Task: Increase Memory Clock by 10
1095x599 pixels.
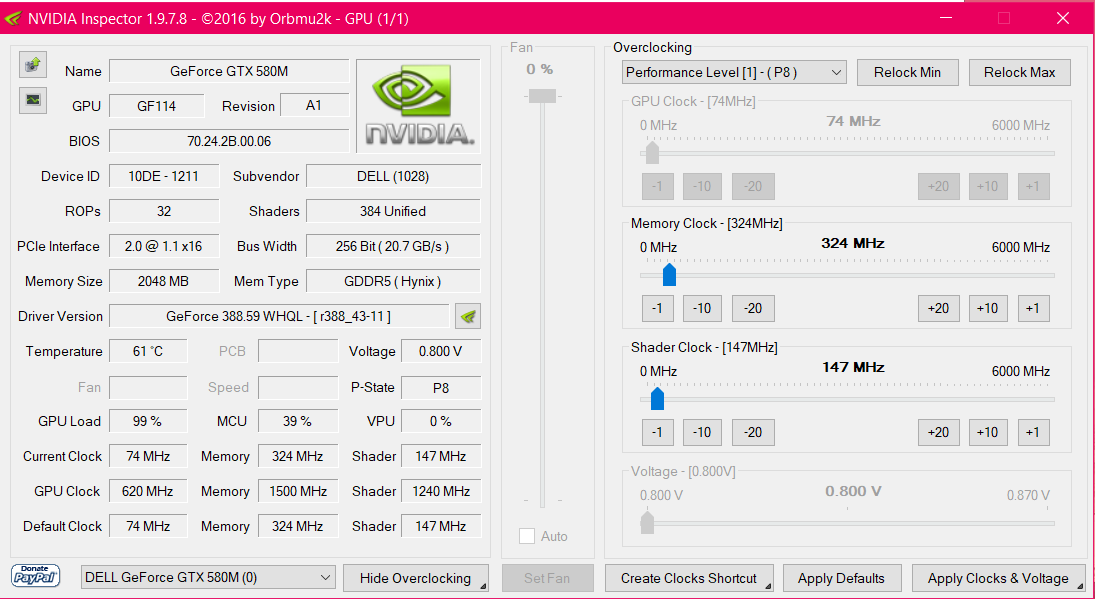Action: [987, 308]
